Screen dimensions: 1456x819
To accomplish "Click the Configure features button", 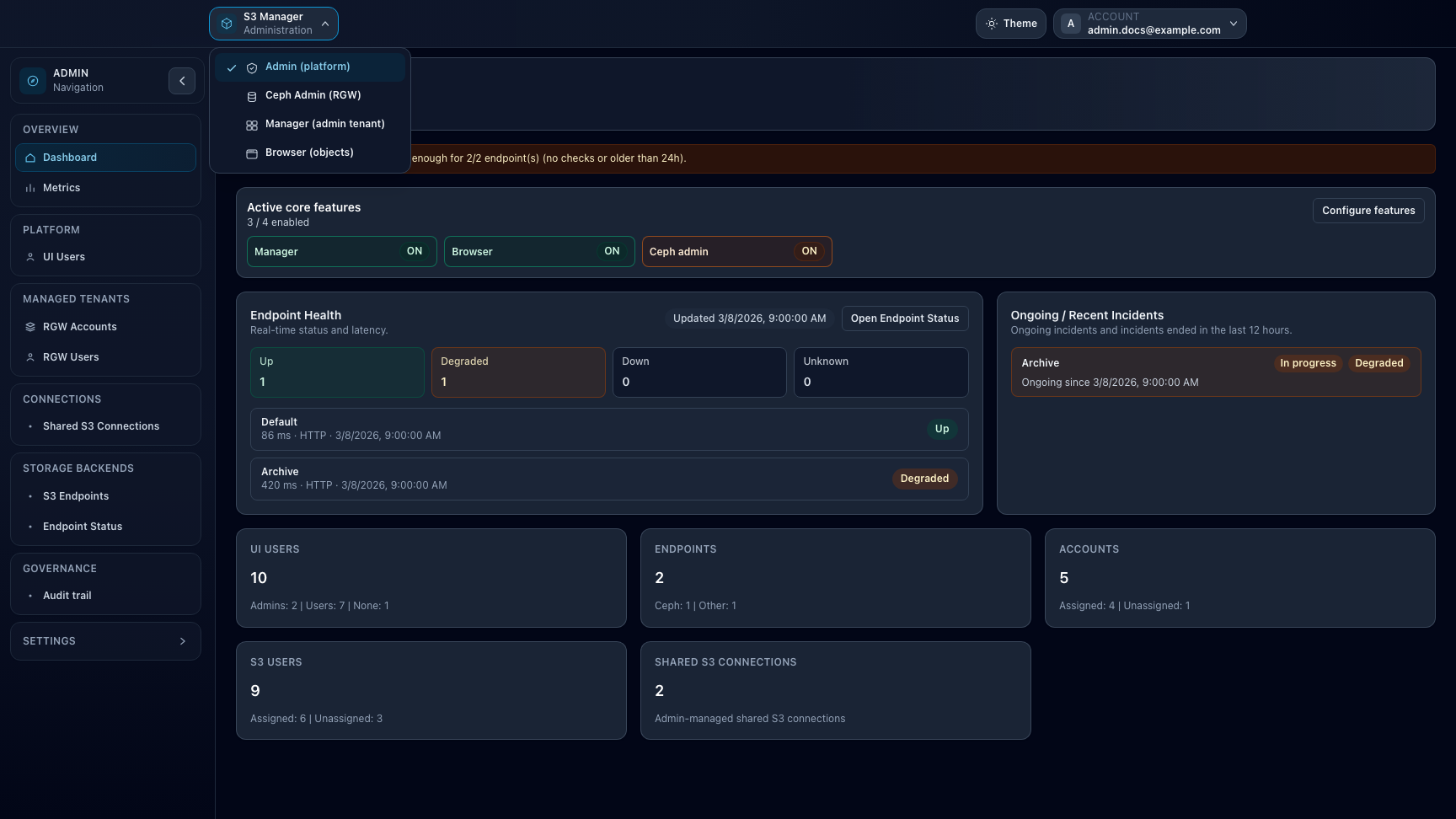I will pos(1368,210).
